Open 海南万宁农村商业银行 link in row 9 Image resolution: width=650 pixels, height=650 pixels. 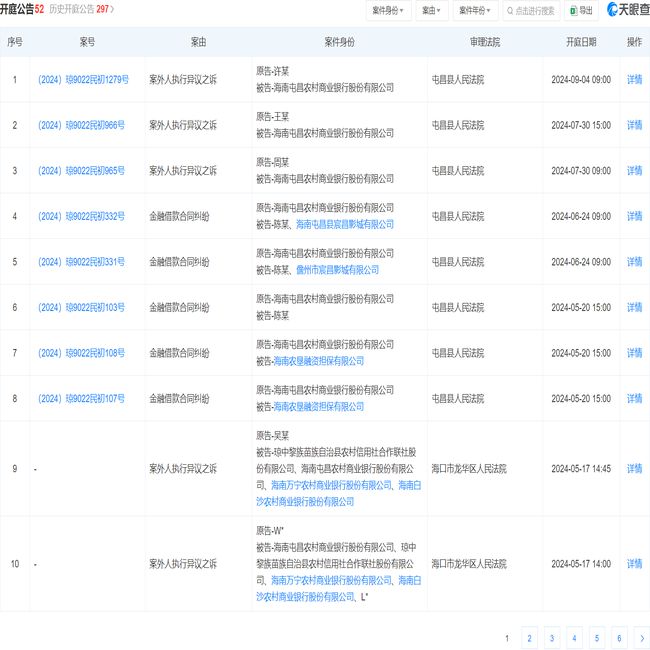[x=331, y=485]
